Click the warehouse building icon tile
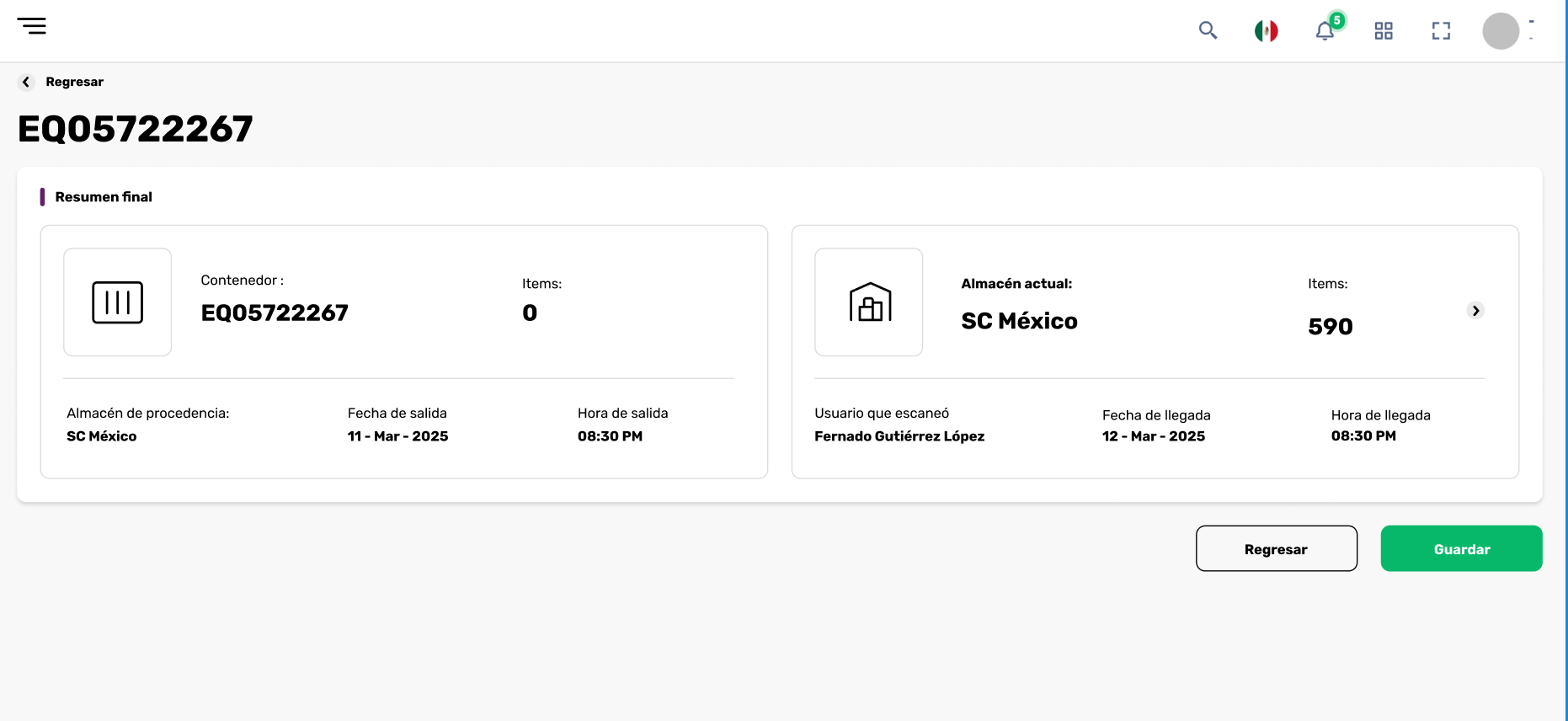Screen dimensions: 1568x721 869,302
